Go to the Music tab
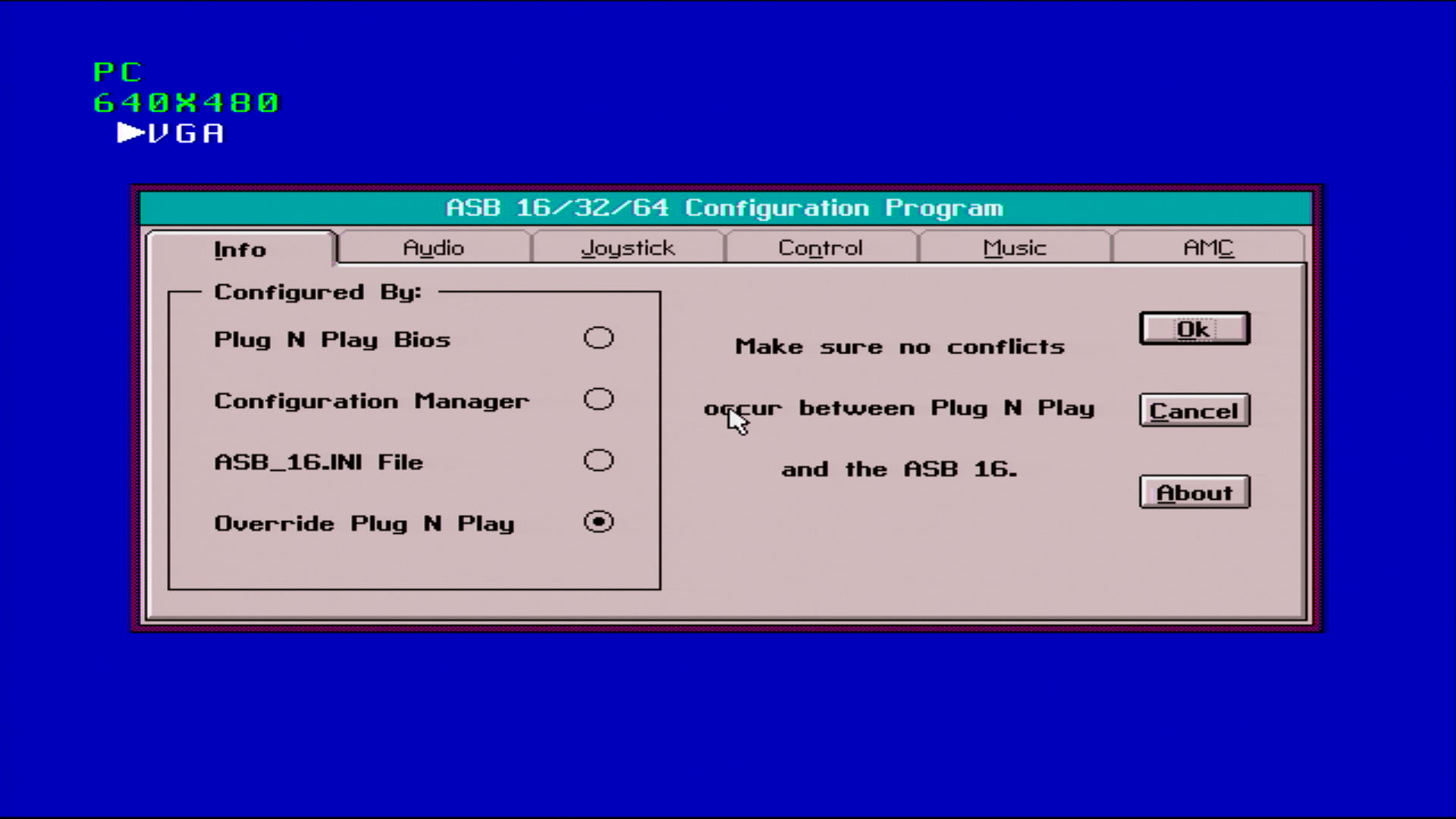This screenshot has width=1456, height=819. click(1014, 248)
